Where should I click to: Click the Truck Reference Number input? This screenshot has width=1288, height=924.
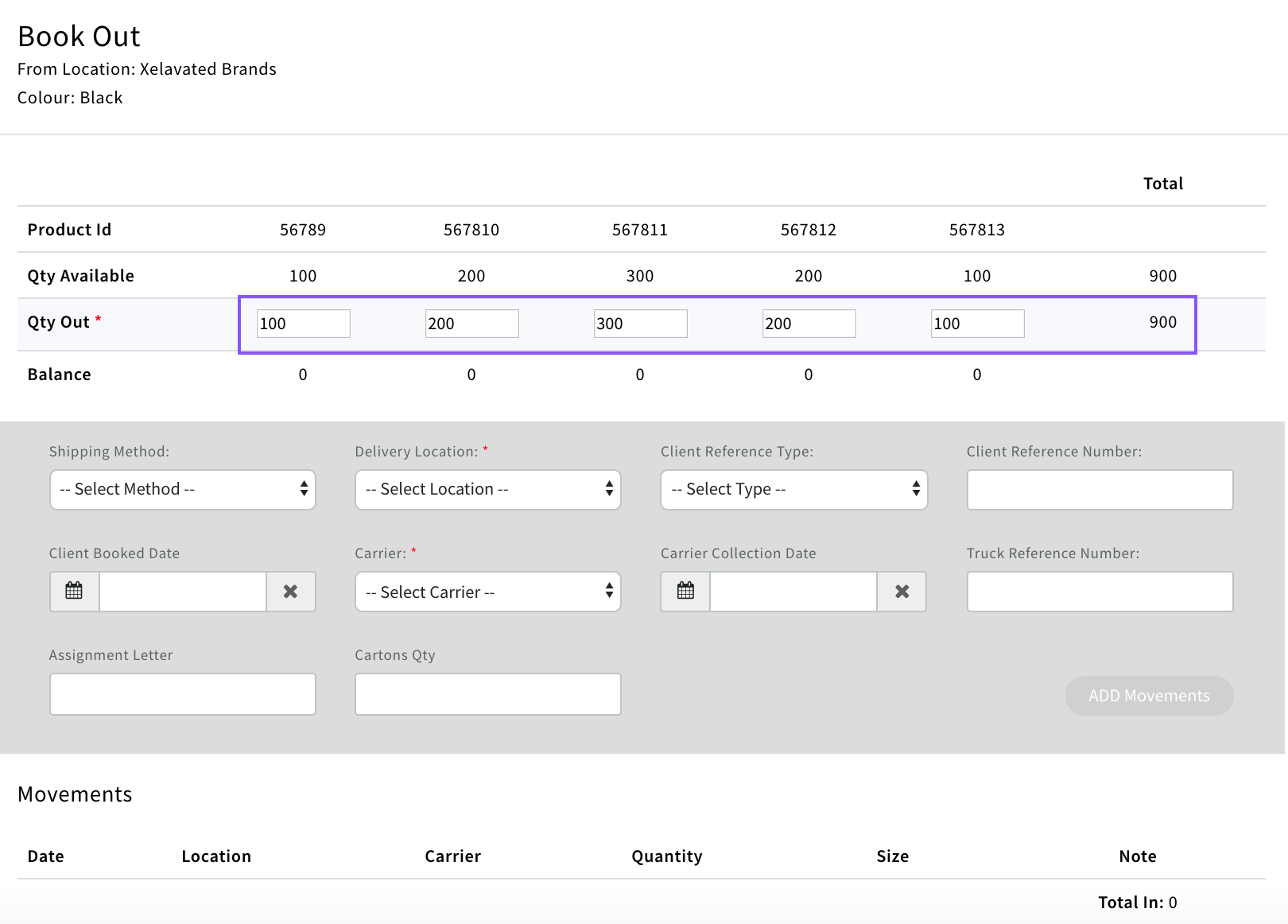1100,592
